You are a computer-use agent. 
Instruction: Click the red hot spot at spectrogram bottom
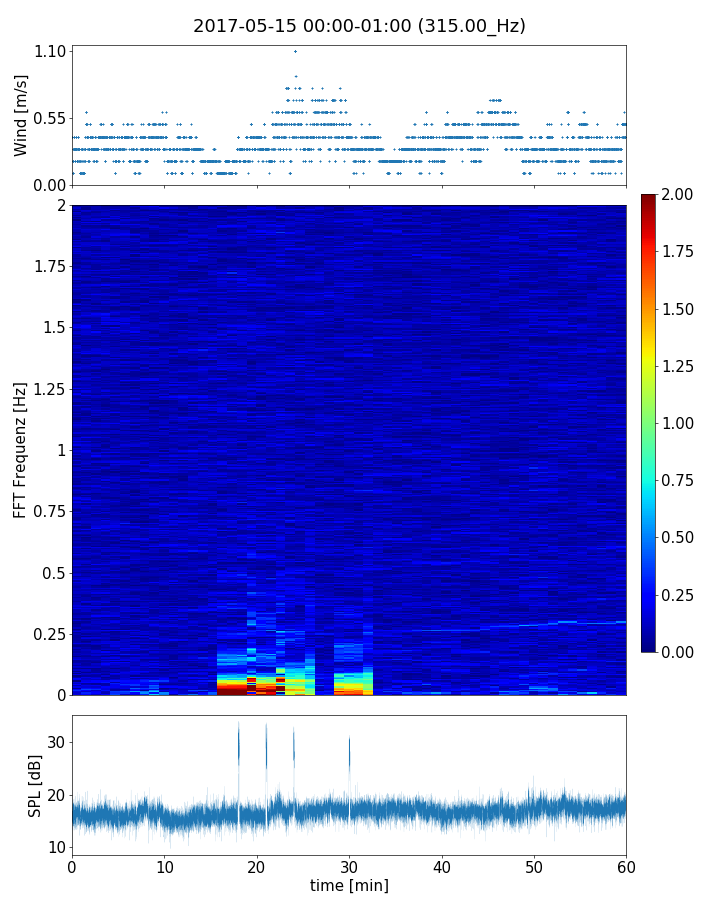(232, 688)
